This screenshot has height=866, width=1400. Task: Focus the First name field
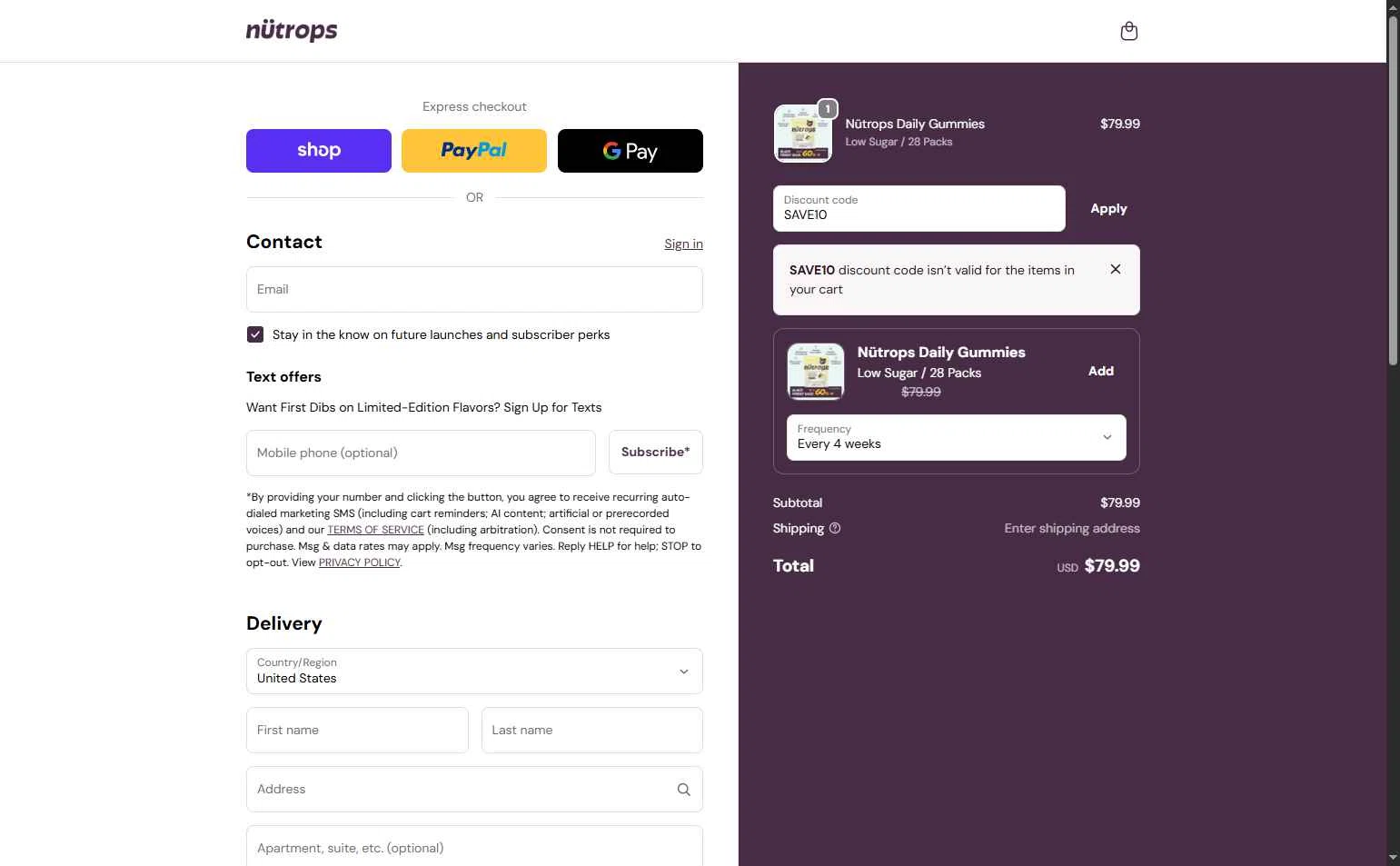[x=357, y=730]
